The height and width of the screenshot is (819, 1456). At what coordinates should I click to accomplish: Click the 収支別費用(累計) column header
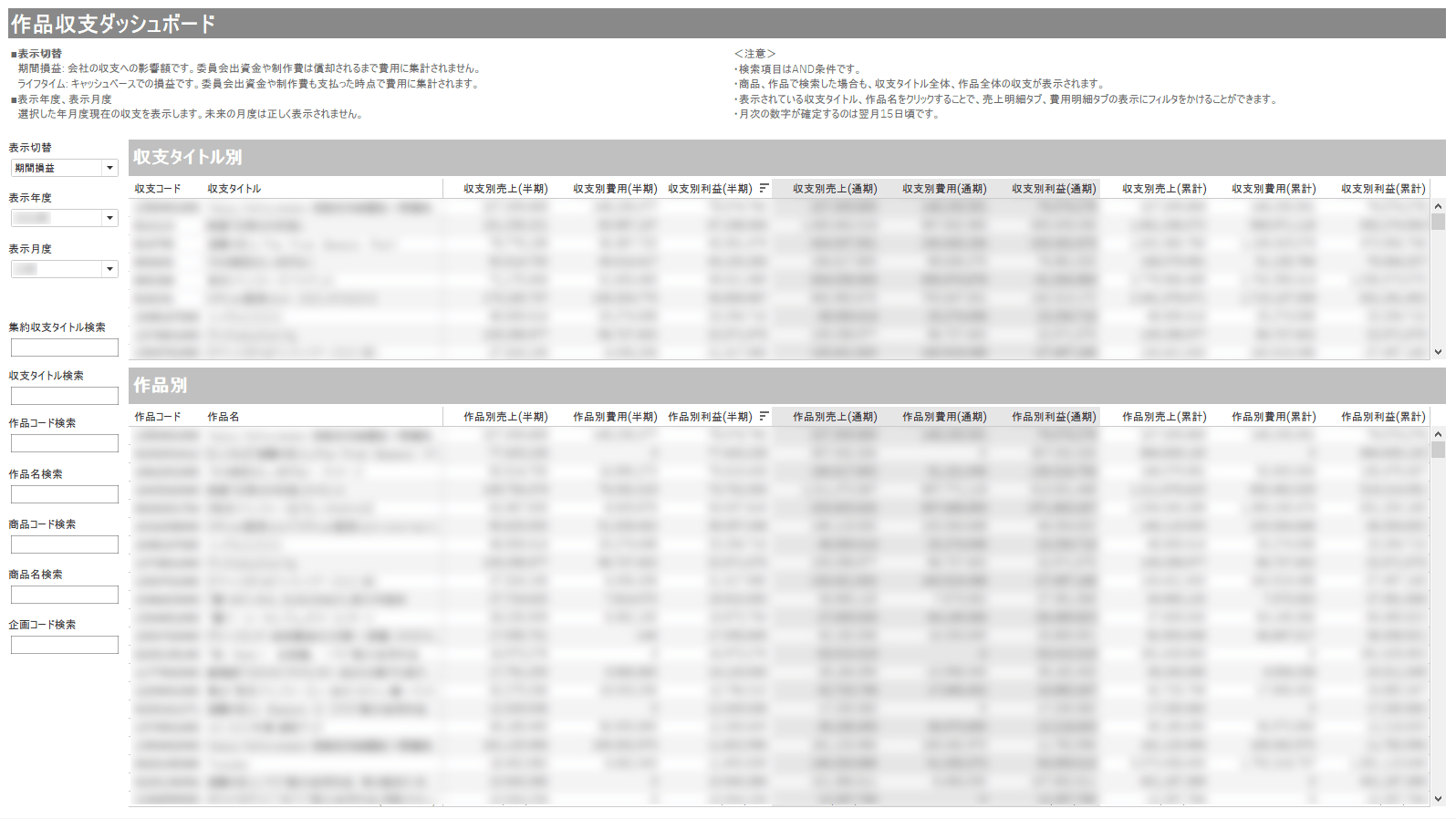(x=1274, y=189)
